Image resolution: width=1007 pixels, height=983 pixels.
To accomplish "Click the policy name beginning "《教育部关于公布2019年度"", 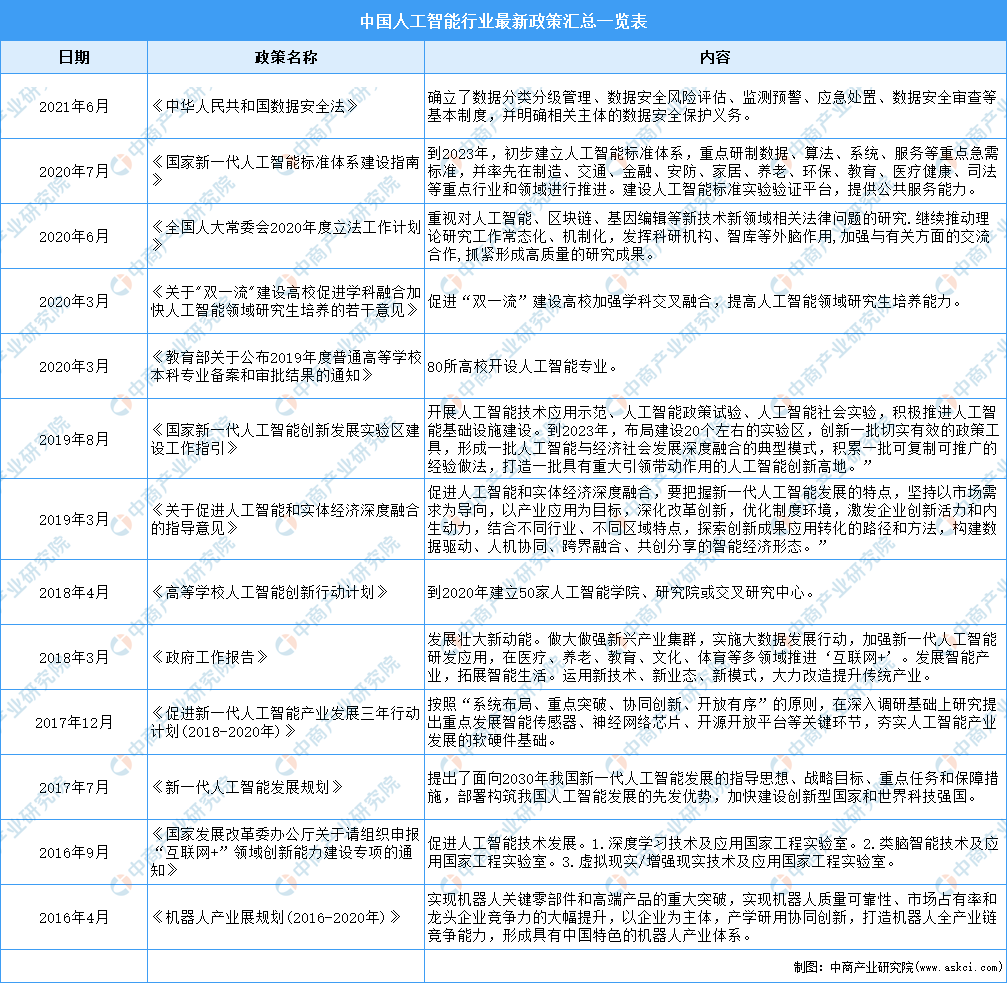I will point(286,366).
